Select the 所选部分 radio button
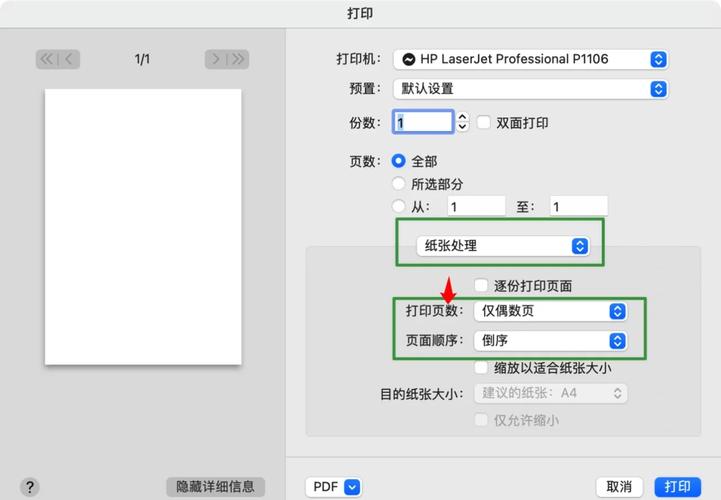Image resolution: width=721 pixels, height=500 pixels. point(399,184)
